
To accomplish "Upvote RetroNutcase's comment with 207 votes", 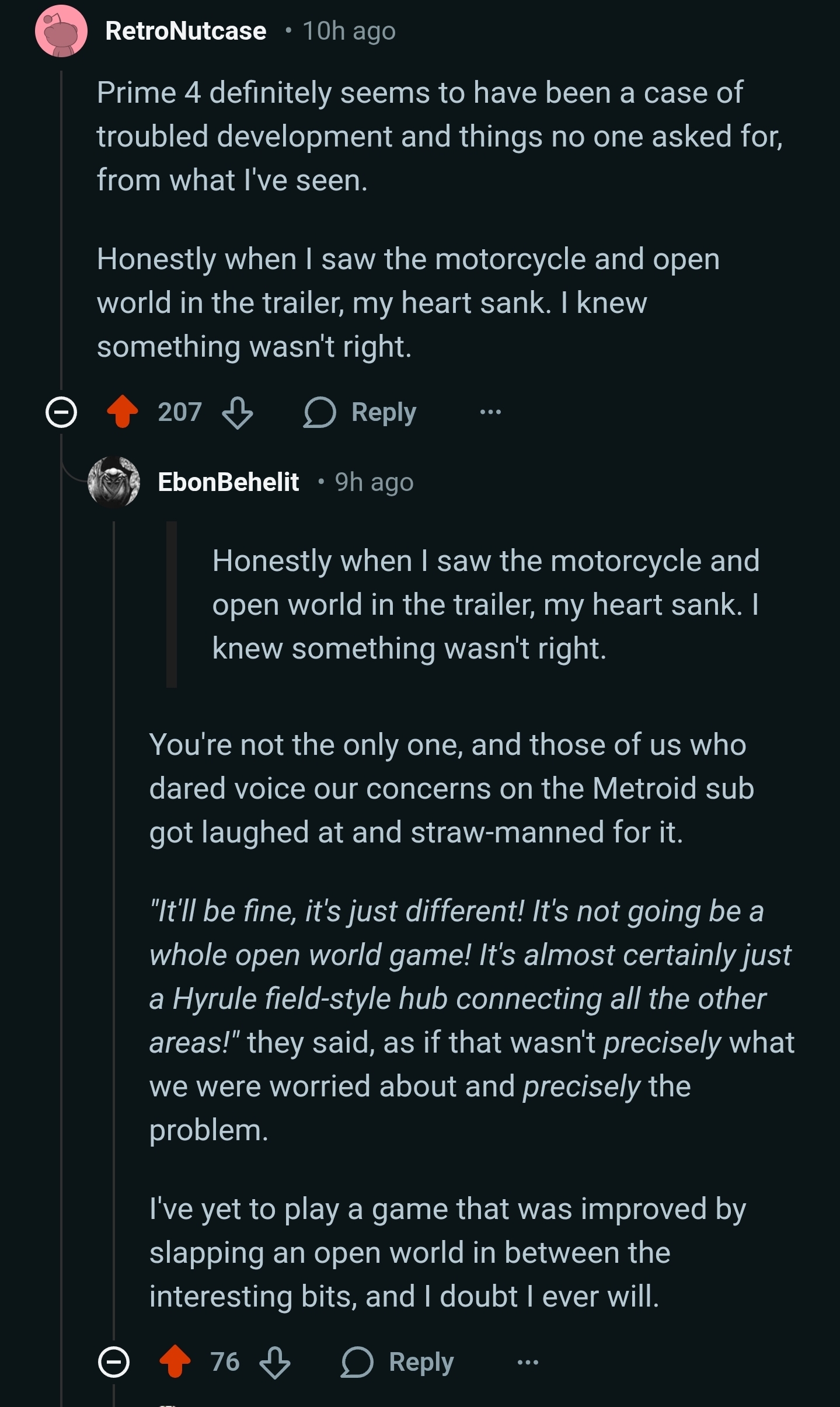I will click(x=123, y=412).
